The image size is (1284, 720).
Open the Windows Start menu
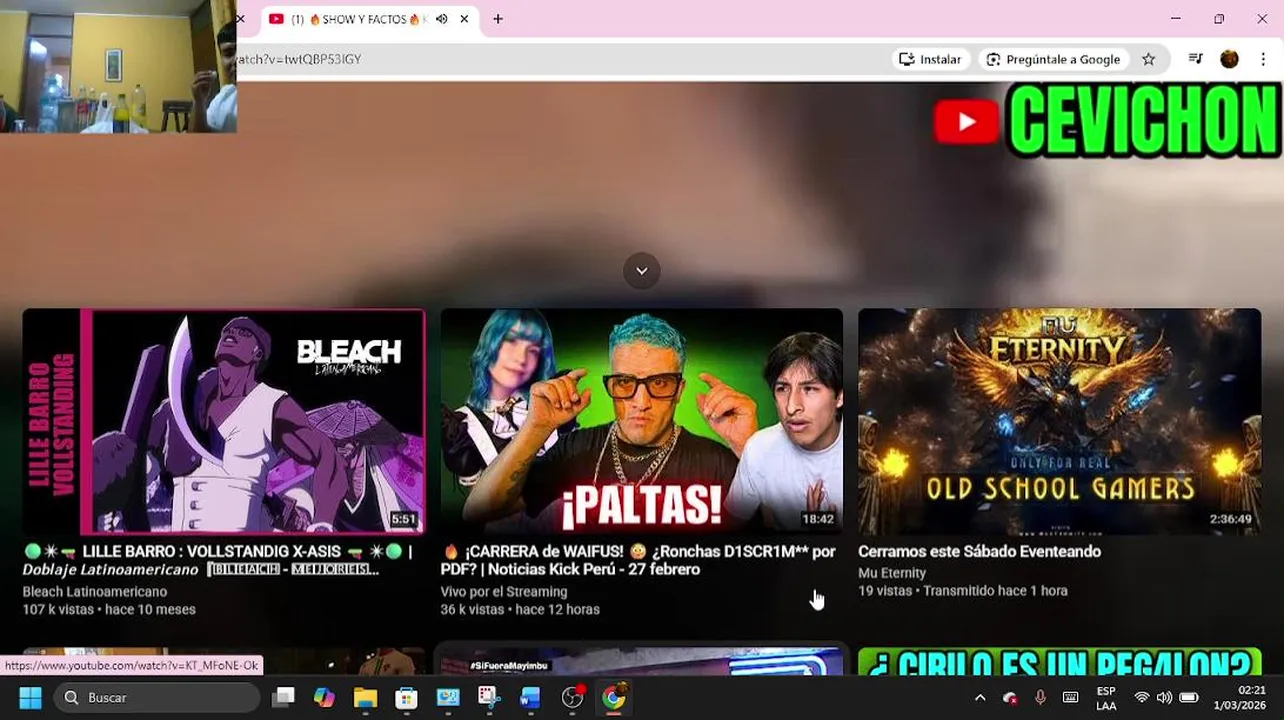pos(30,697)
